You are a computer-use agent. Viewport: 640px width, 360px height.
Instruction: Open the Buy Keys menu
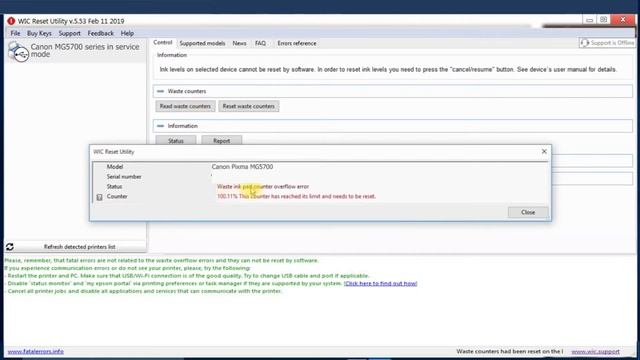coord(39,33)
